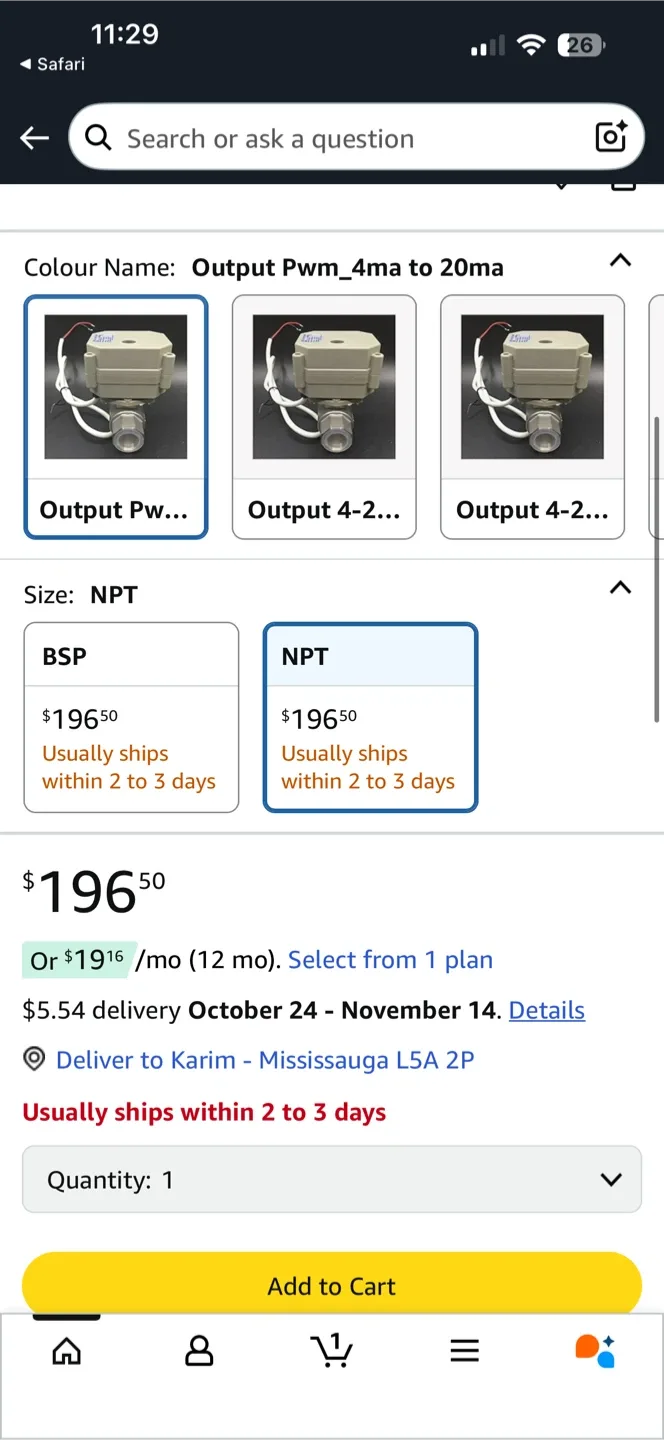Open the account profile icon
The height and width of the screenshot is (1440, 664).
tap(199, 1351)
